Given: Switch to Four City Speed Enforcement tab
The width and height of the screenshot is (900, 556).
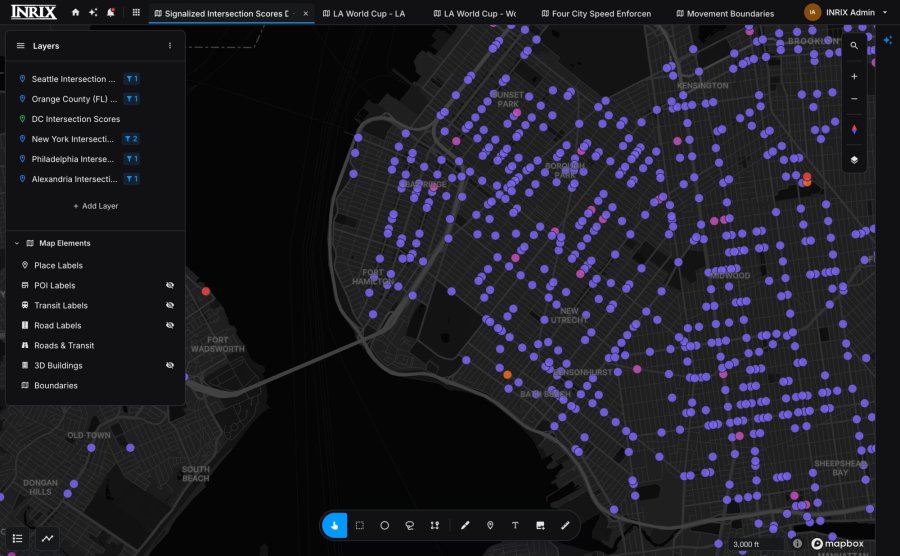Looking at the screenshot, I should pyautogui.click(x=596, y=13).
